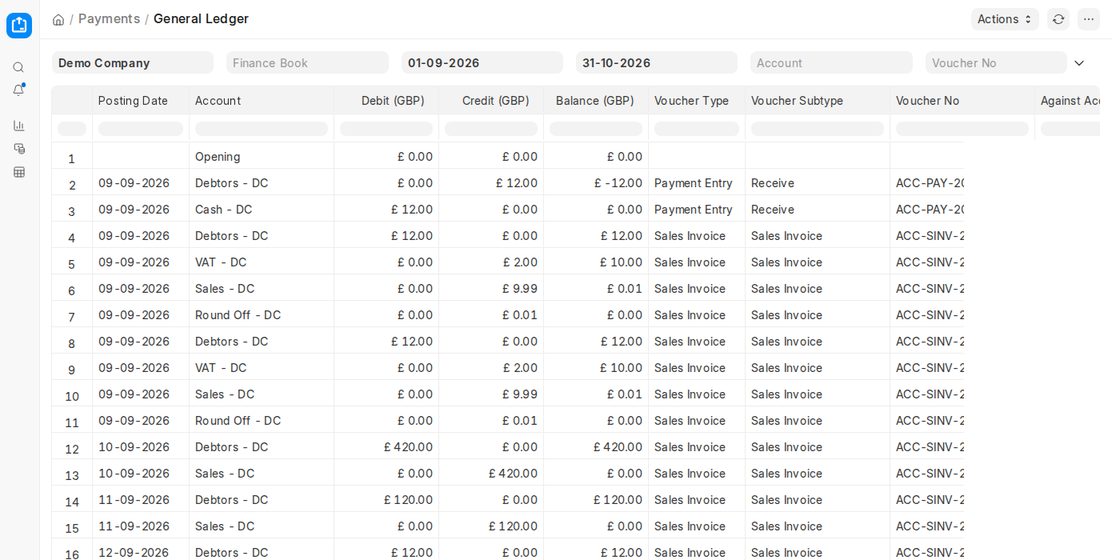This screenshot has width=1120, height=560.
Task: Filter the Voucher Subtype column
Action: [818, 129]
